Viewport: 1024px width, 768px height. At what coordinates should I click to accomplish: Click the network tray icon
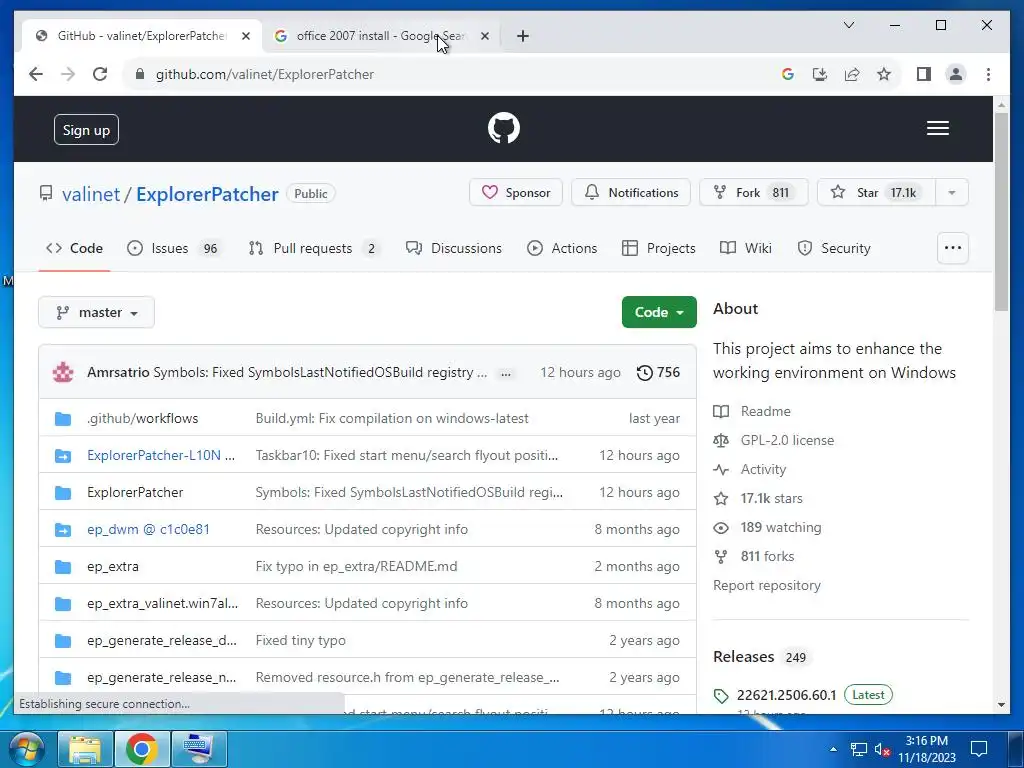pos(859,749)
